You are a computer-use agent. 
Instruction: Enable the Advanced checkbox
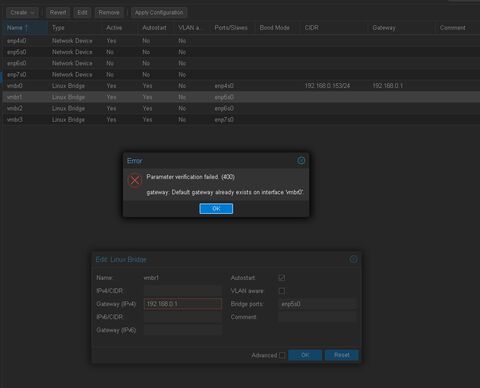point(282,355)
